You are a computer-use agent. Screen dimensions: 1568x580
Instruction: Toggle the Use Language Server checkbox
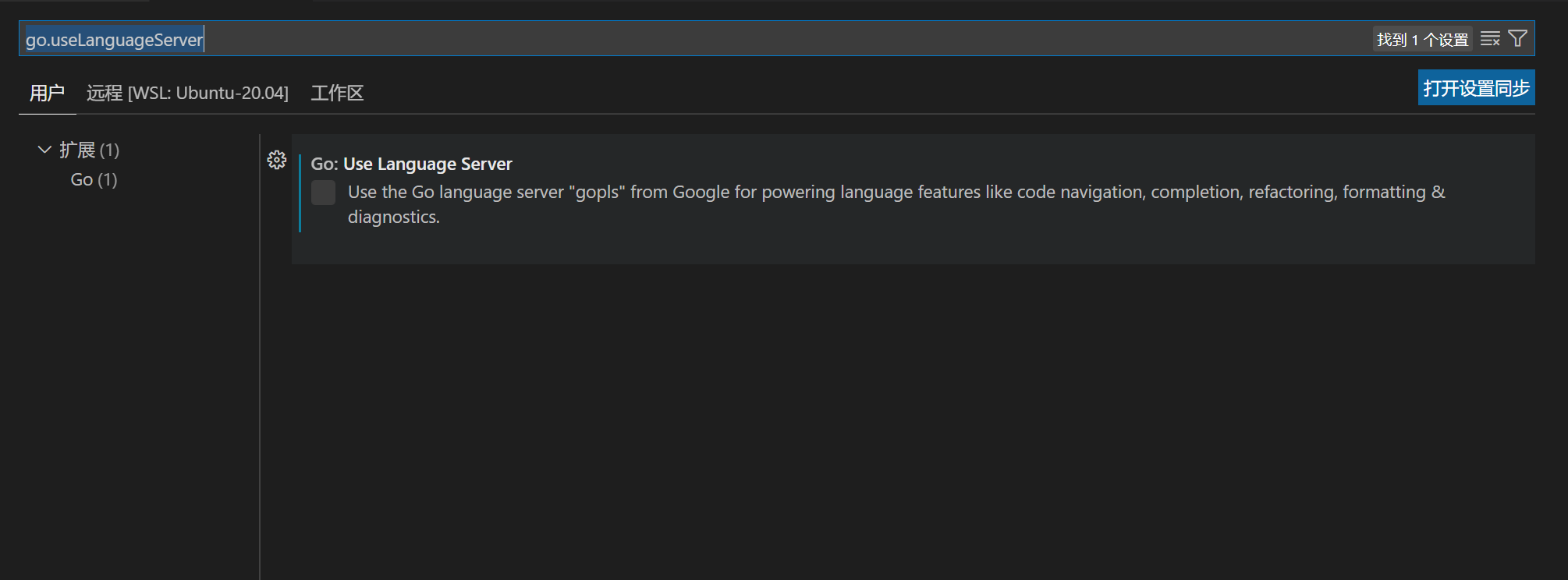click(323, 193)
